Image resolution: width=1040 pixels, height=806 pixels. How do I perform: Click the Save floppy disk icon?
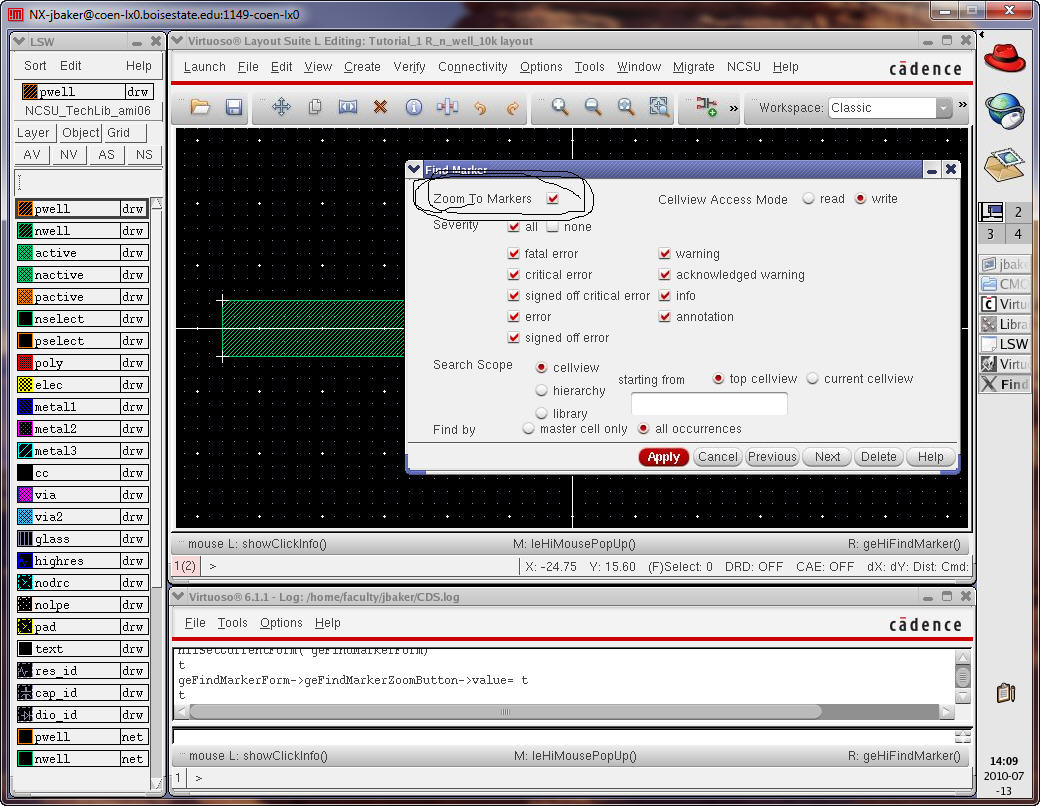click(x=234, y=107)
